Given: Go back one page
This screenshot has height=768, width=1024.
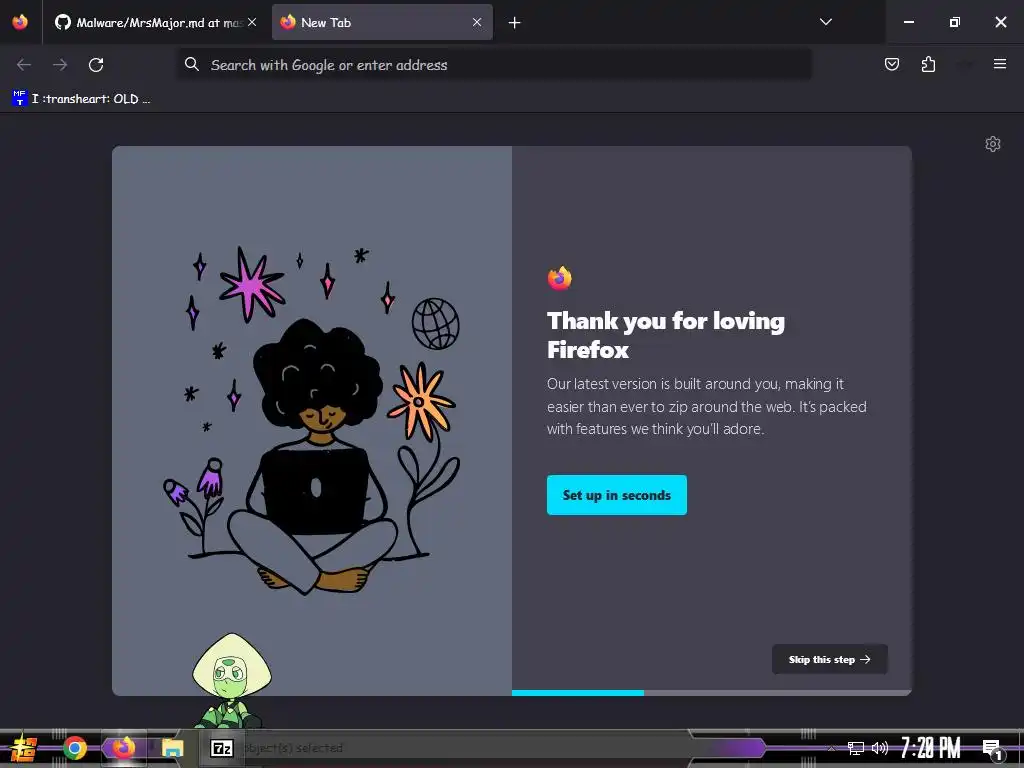Looking at the screenshot, I should tap(24, 65).
